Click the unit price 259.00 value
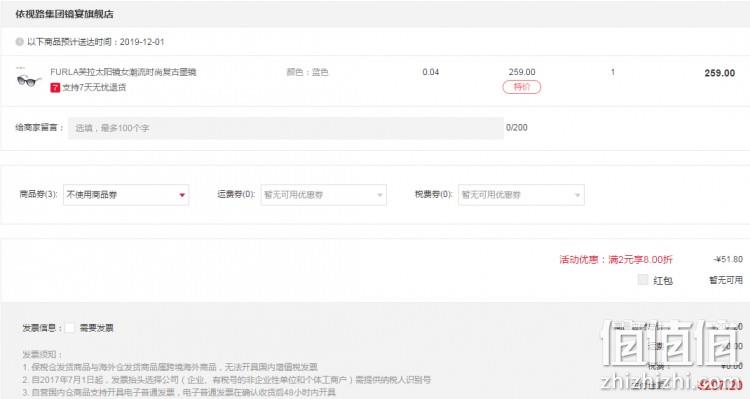The height and width of the screenshot is (399, 750). pyautogui.click(x=522, y=72)
